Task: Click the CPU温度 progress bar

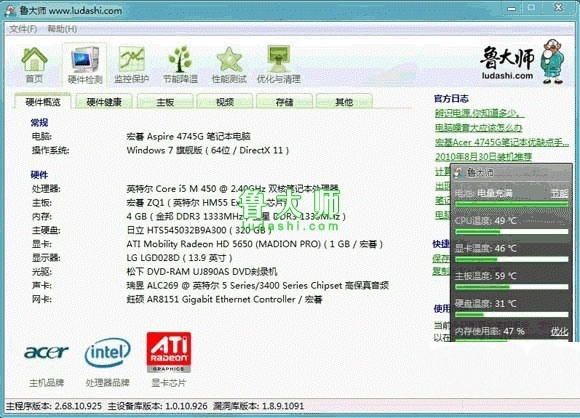Action: (512, 232)
